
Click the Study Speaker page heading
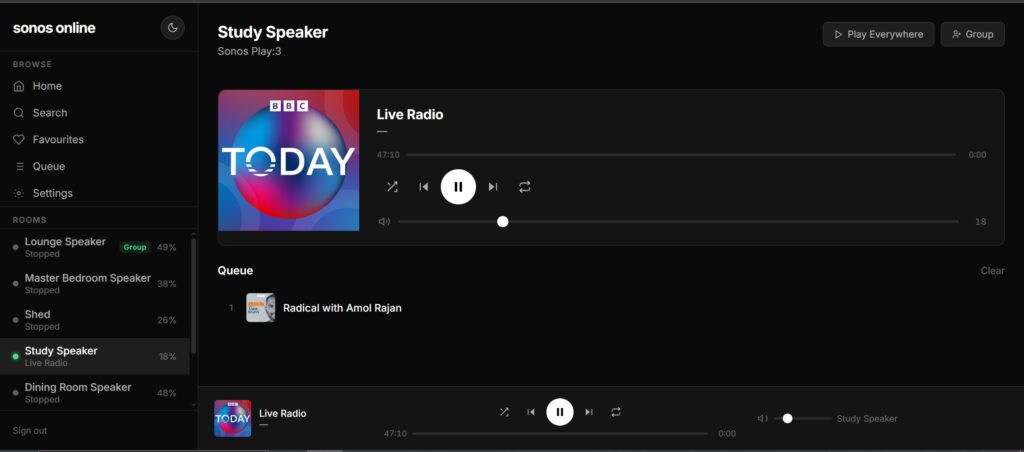[x=273, y=32]
